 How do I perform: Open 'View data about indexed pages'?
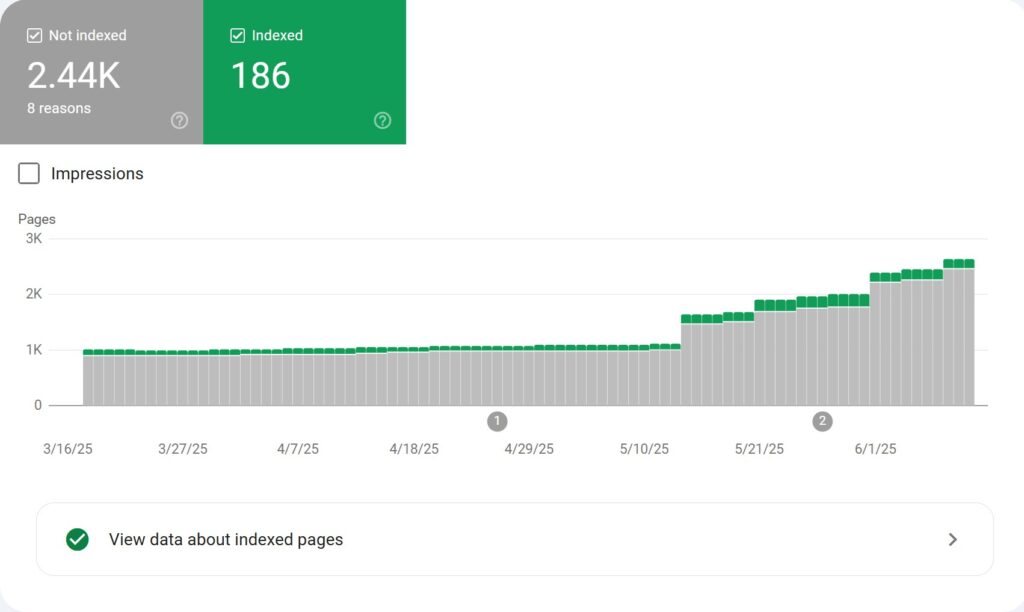224,539
